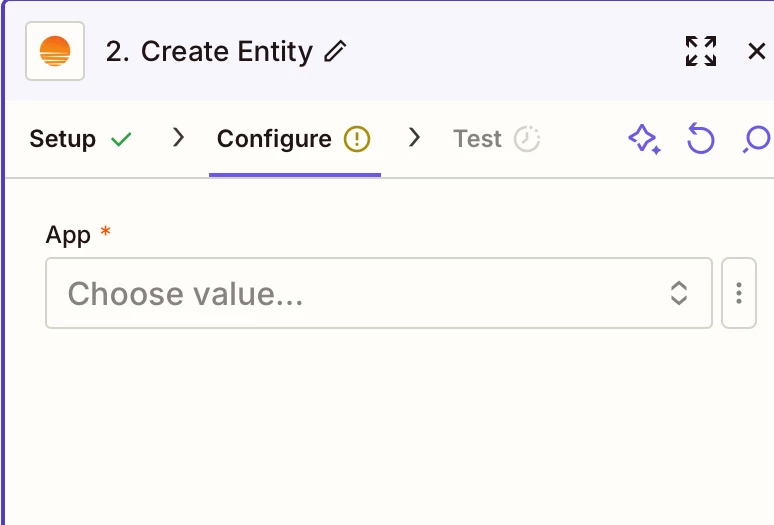Switch to the Setup tab
The height and width of the screenshot is (525, 774).
(x=80, y=139)
